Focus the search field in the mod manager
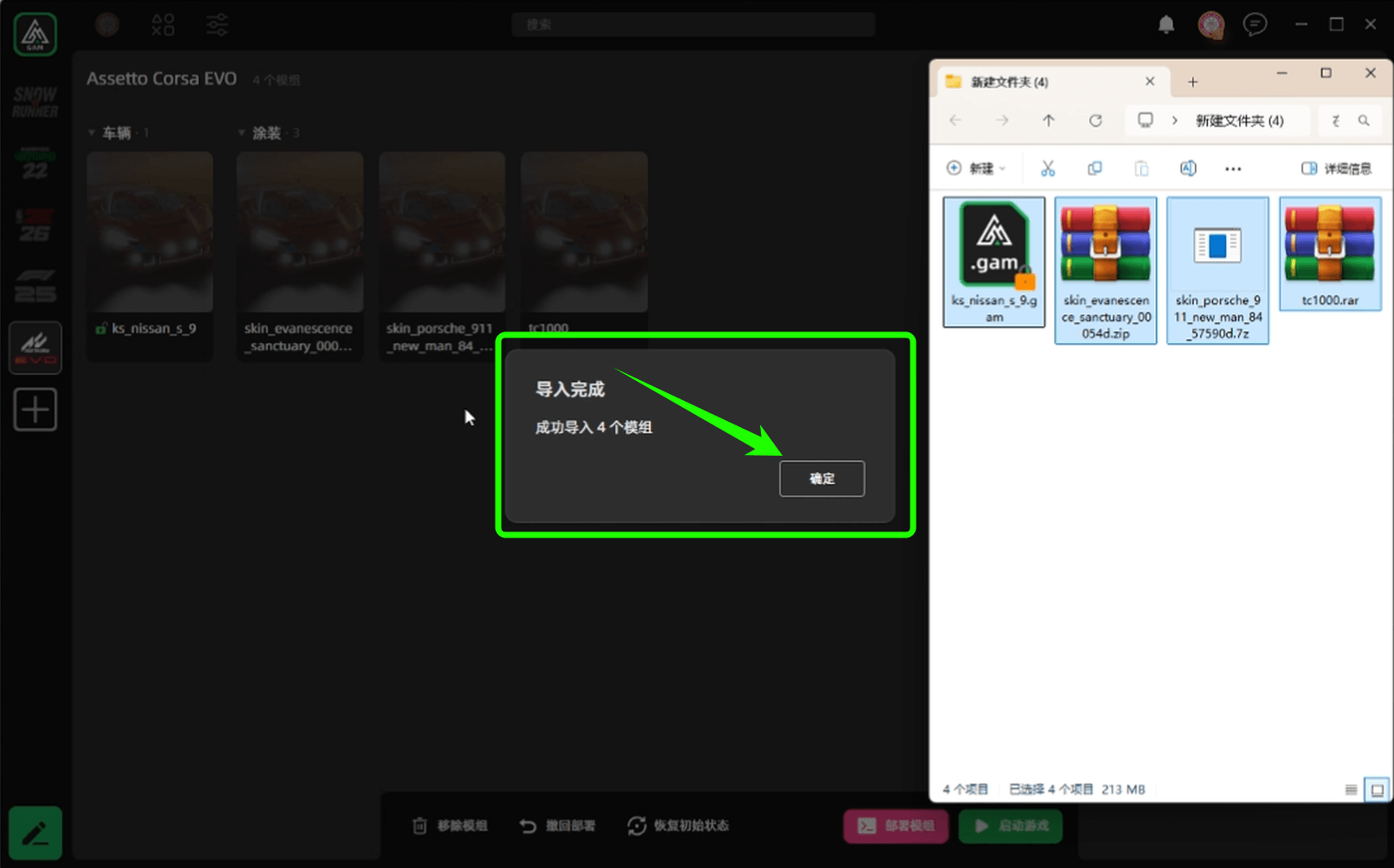This screenshot has width=1394, height=868. point(693,24)
